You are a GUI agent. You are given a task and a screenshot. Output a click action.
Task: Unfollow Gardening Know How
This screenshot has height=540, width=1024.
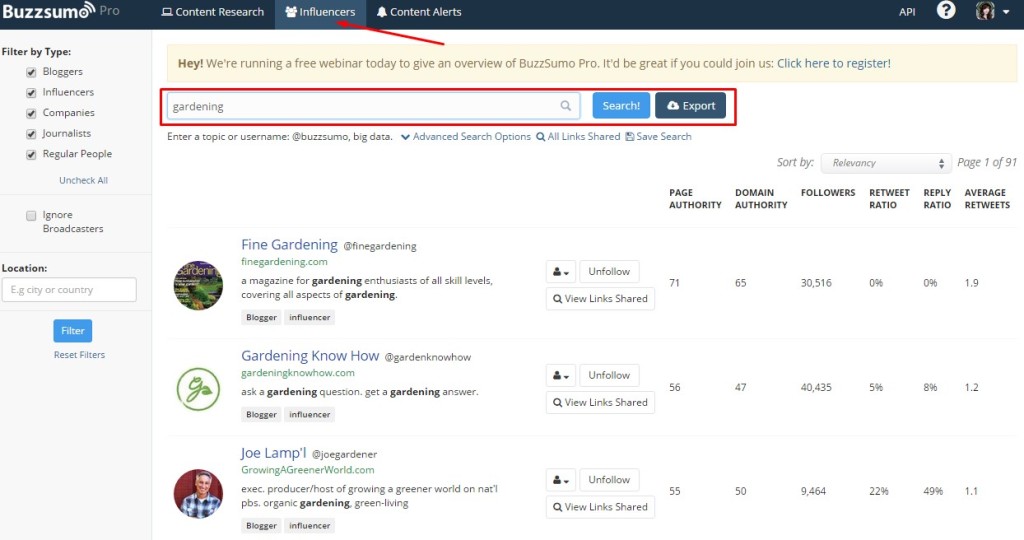[609, 375]
